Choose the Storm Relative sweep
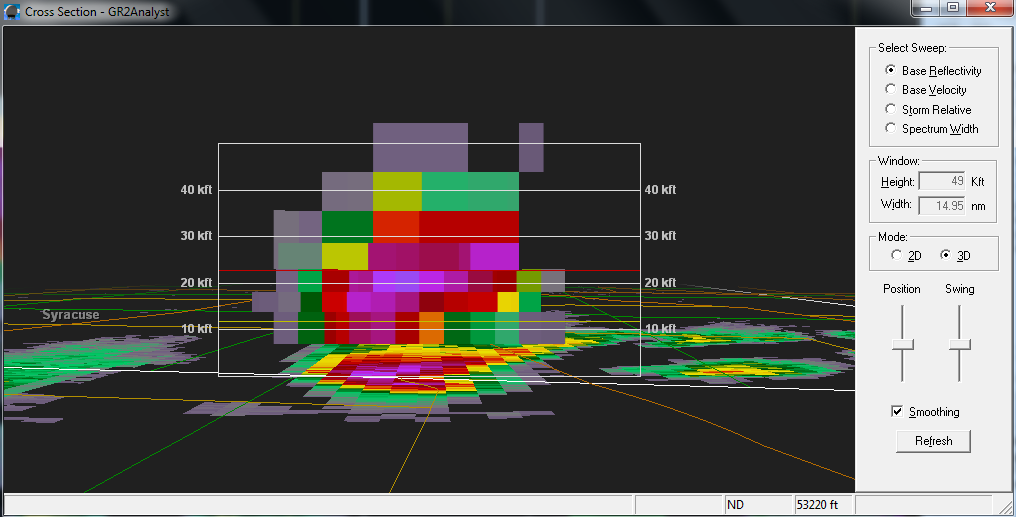The height and width of the screenshot is (517, 1016). [928, 109]
